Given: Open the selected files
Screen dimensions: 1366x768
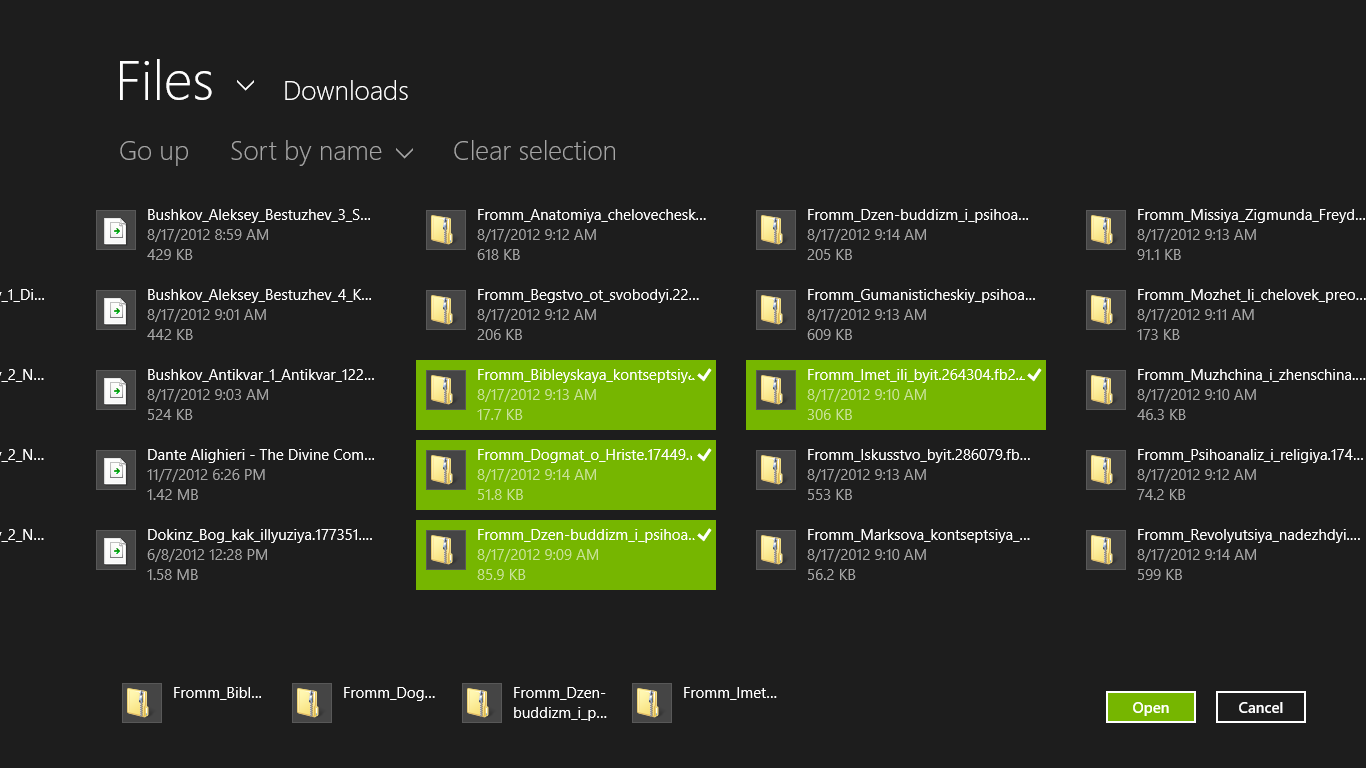Looking at the screenshot, I should (x=1150, y=707).
